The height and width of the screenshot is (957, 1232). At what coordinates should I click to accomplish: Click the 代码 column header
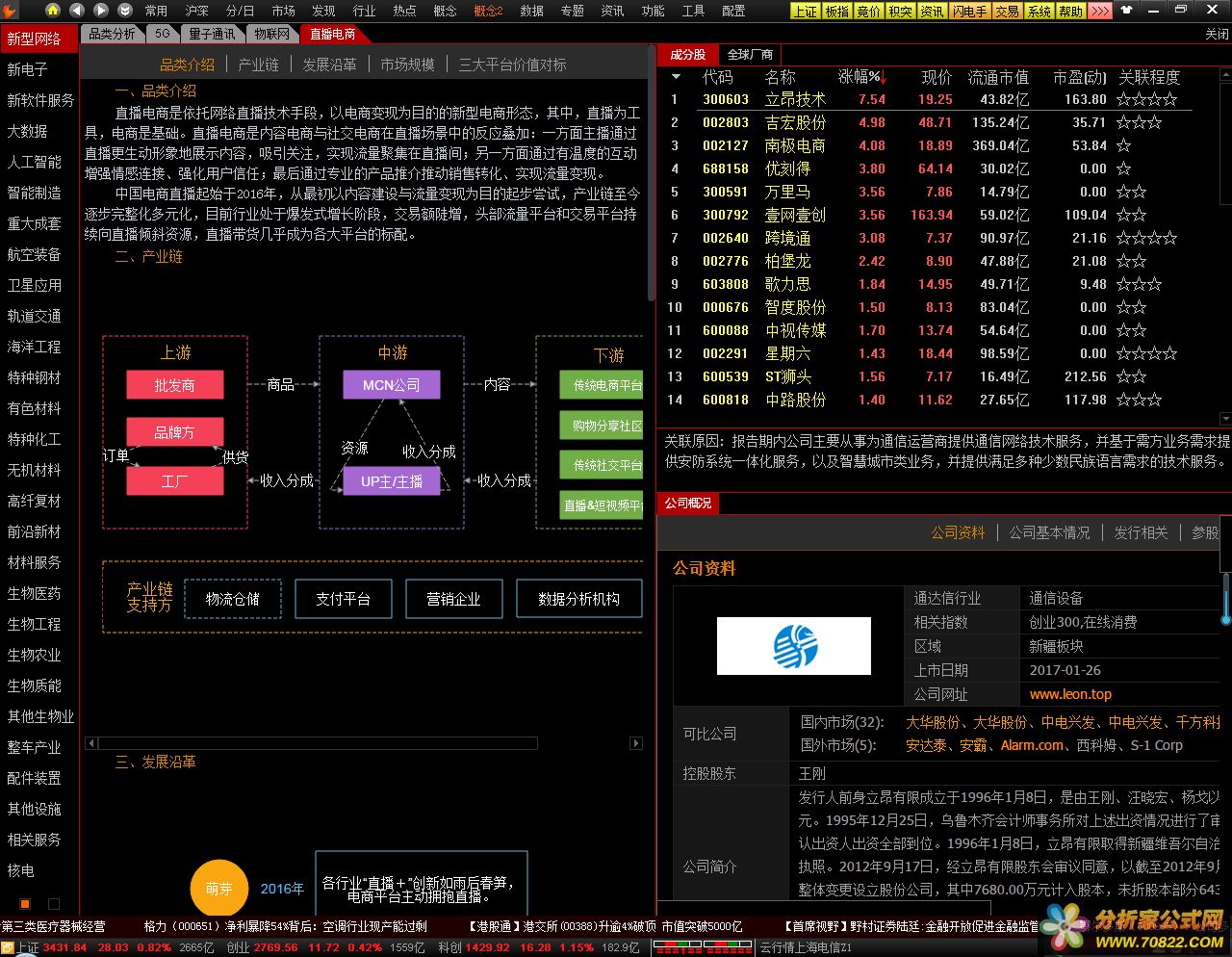[718, 77]
